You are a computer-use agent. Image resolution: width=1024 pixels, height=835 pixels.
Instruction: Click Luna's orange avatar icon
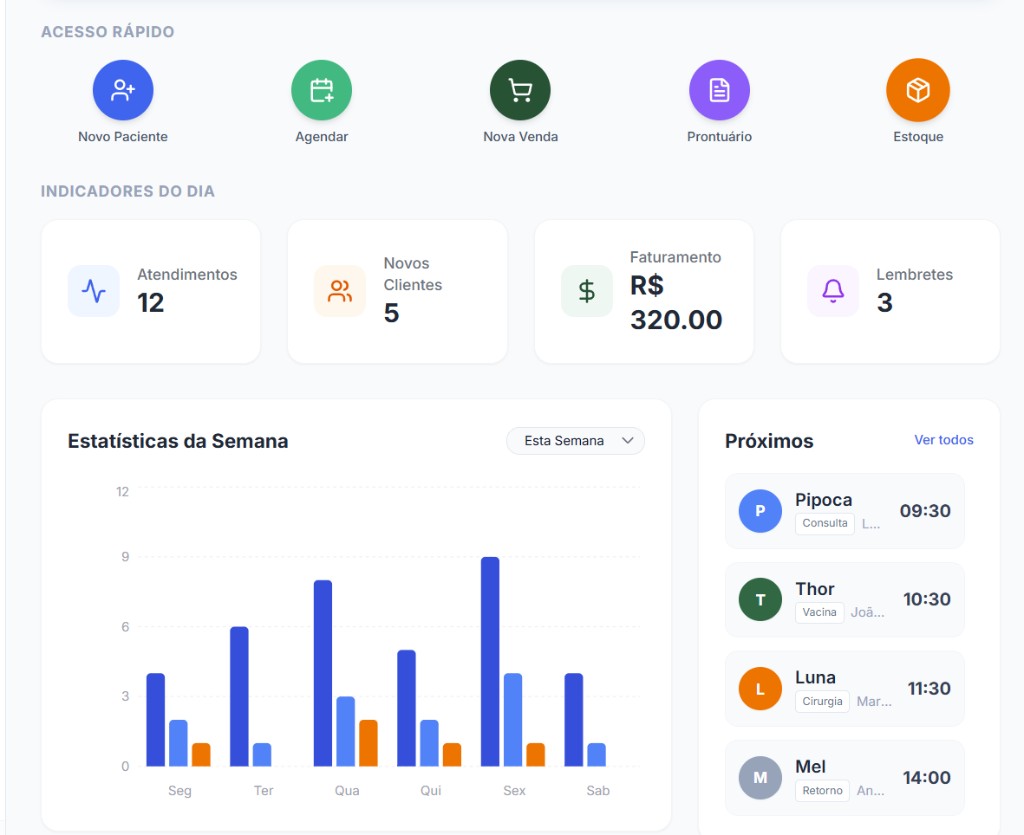point(760,688)
